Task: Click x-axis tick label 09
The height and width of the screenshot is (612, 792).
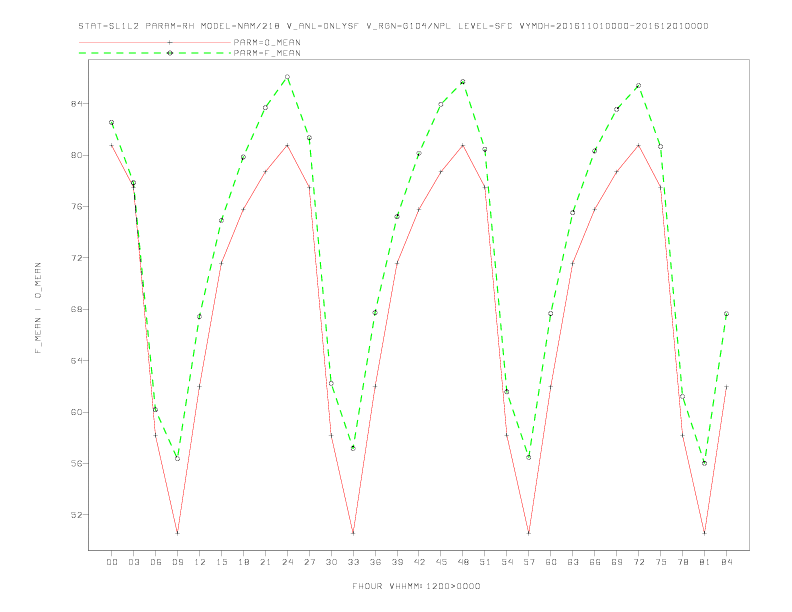Action: 178,562
